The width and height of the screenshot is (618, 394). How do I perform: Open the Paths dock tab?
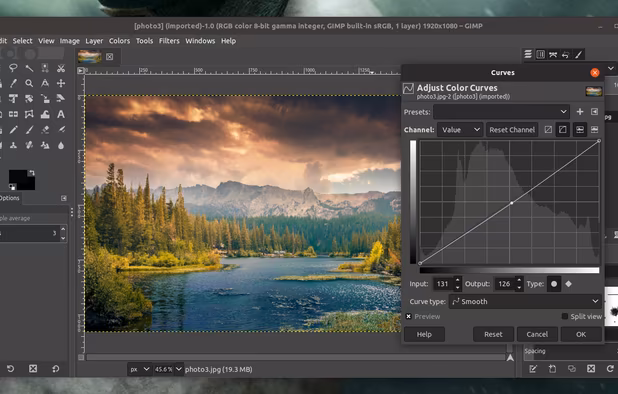(553, 54)
